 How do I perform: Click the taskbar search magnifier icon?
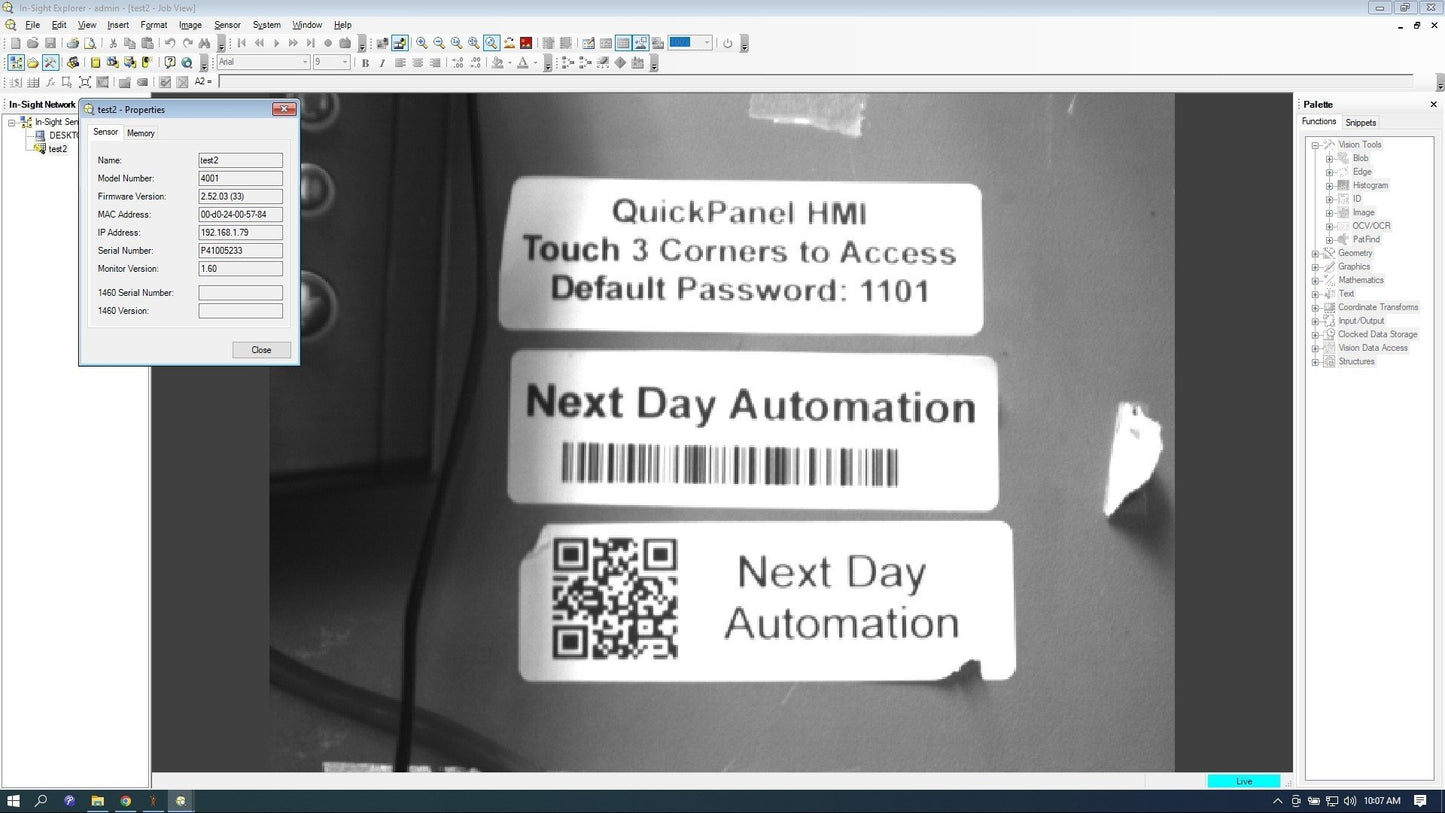41,801
